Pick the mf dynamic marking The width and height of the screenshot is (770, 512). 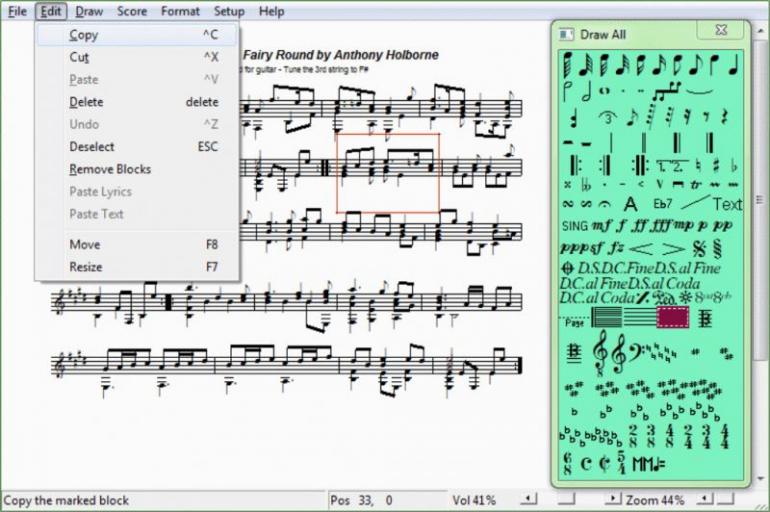point(601,226)
